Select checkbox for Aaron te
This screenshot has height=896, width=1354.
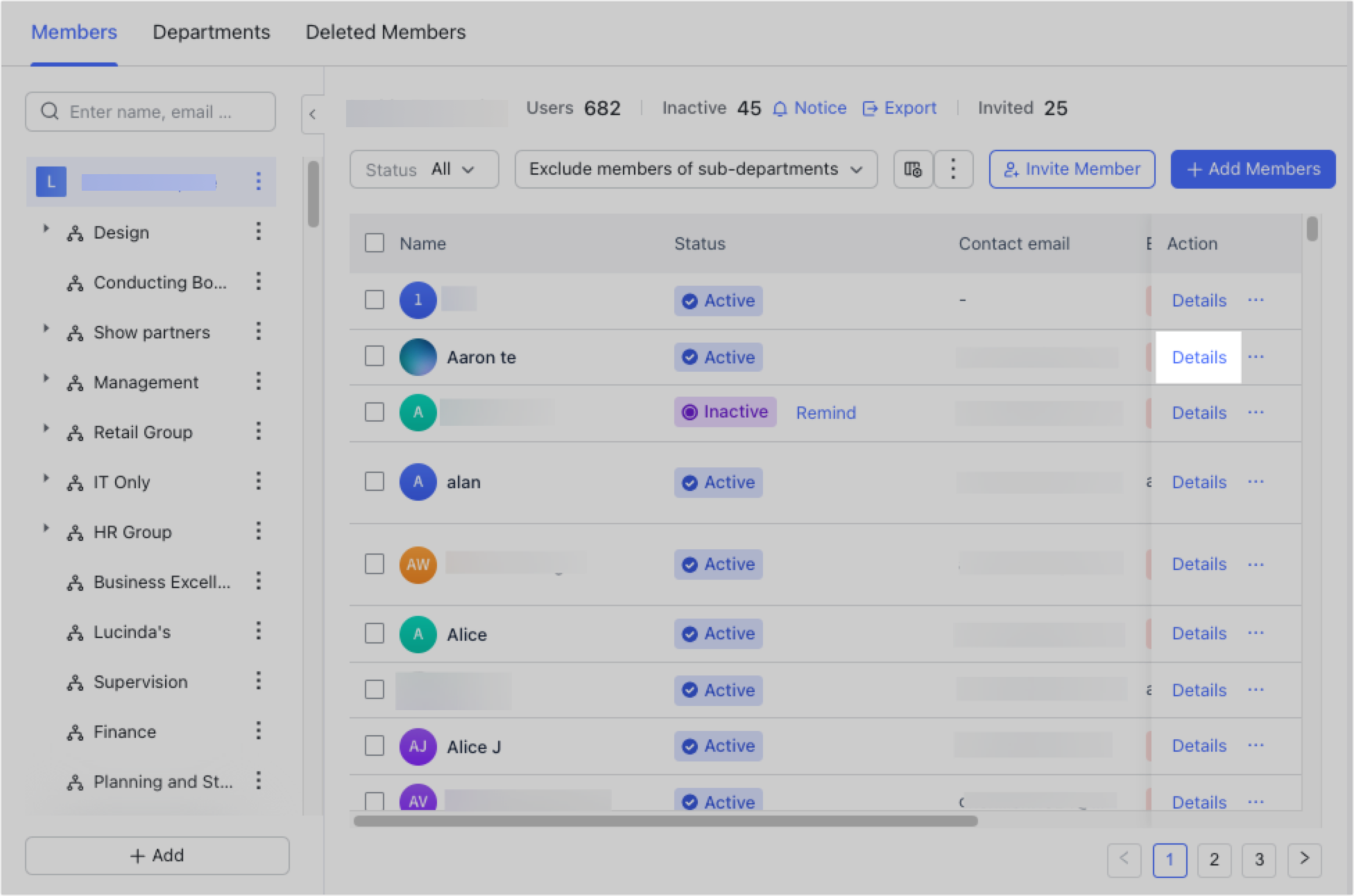click(374, 356)
